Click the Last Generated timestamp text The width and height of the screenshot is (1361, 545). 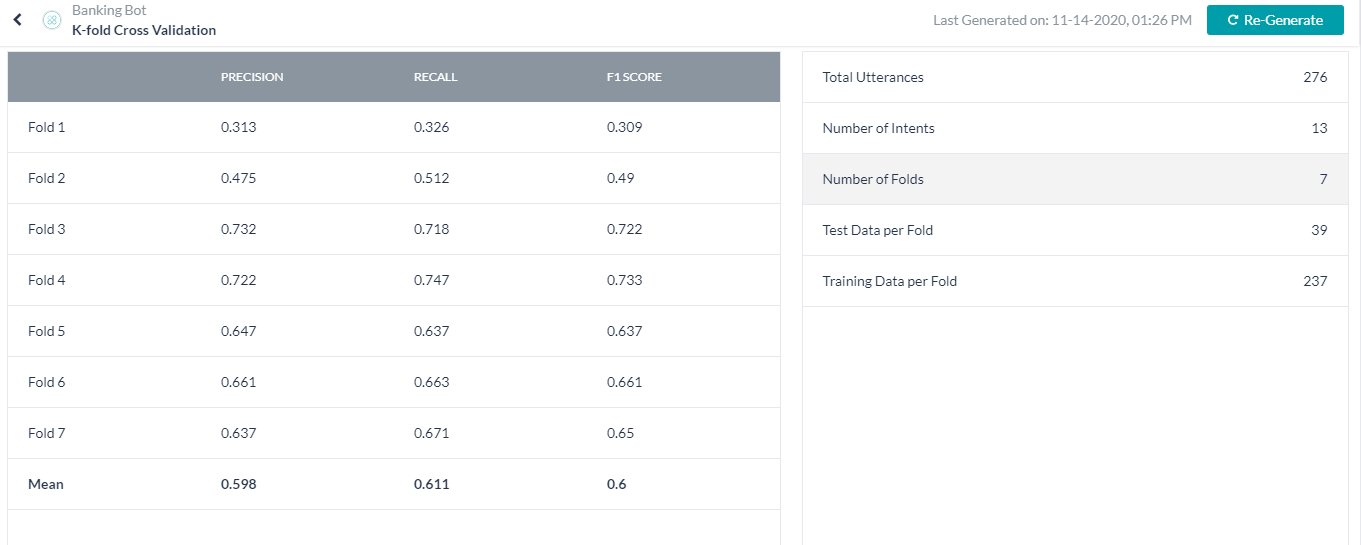[x=1062, y=20]
